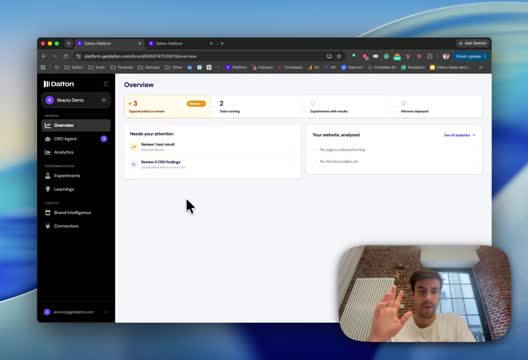
Task: Open the Learnings page
Action: point(76,189)
